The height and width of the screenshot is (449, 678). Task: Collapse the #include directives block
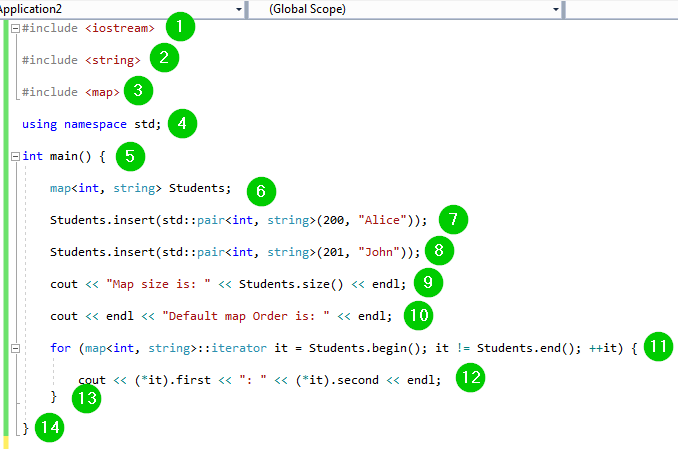pyautogui.click(x=14, y=28)
